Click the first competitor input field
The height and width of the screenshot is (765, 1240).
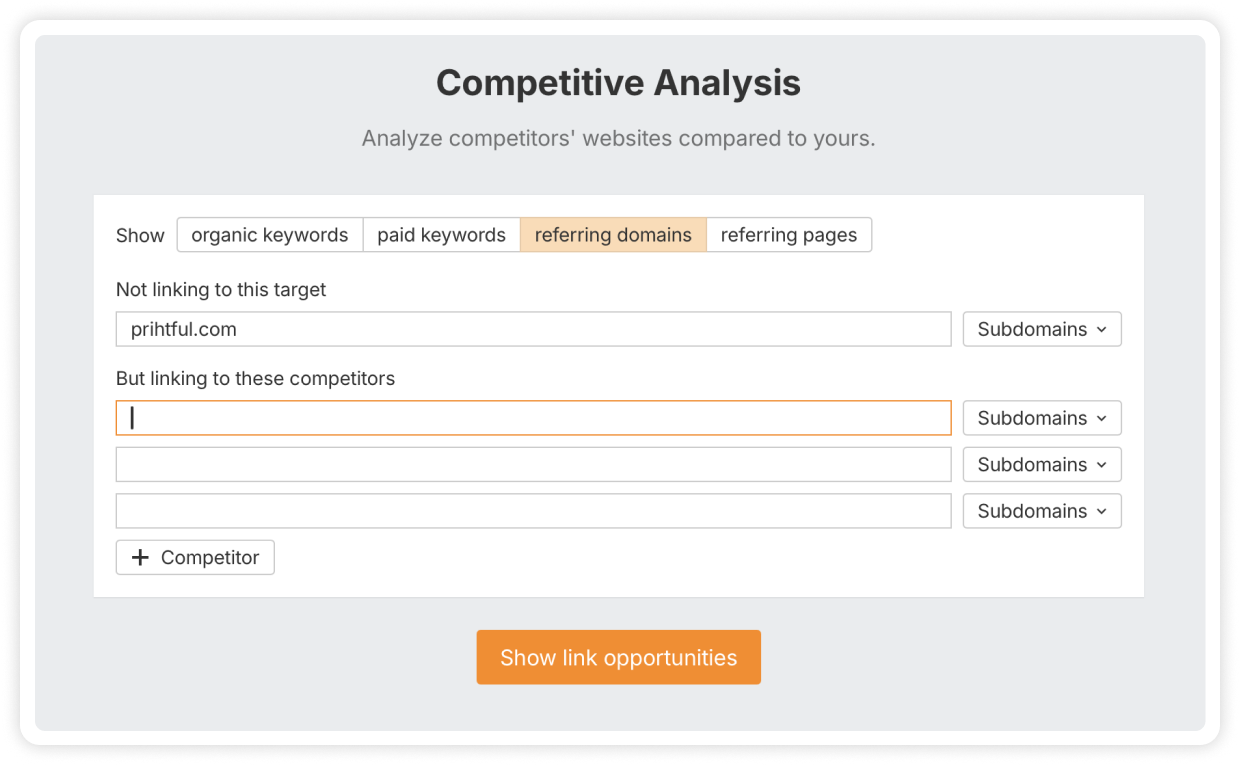tap(533, 418)
